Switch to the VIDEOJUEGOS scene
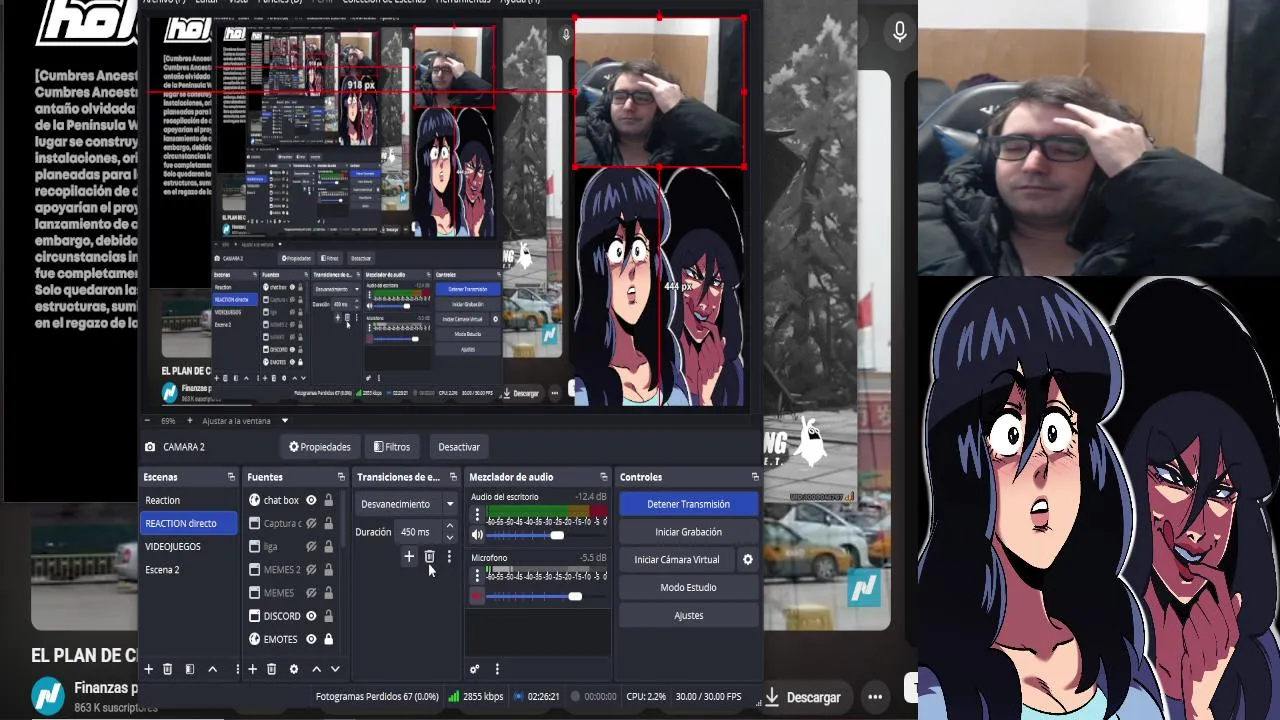 [189, 546]
